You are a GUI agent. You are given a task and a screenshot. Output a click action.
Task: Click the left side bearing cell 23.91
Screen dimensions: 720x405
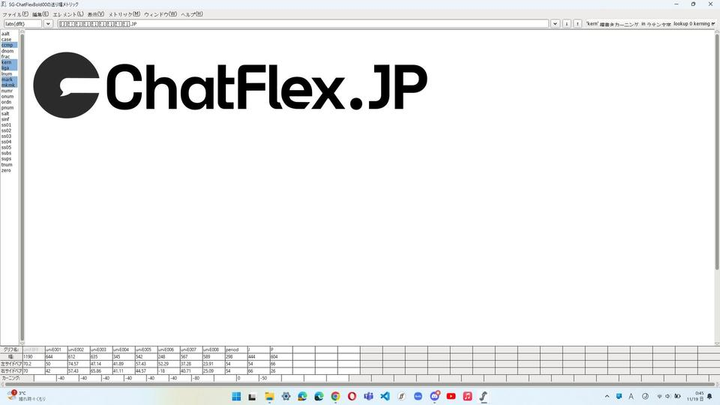point(214,364)
